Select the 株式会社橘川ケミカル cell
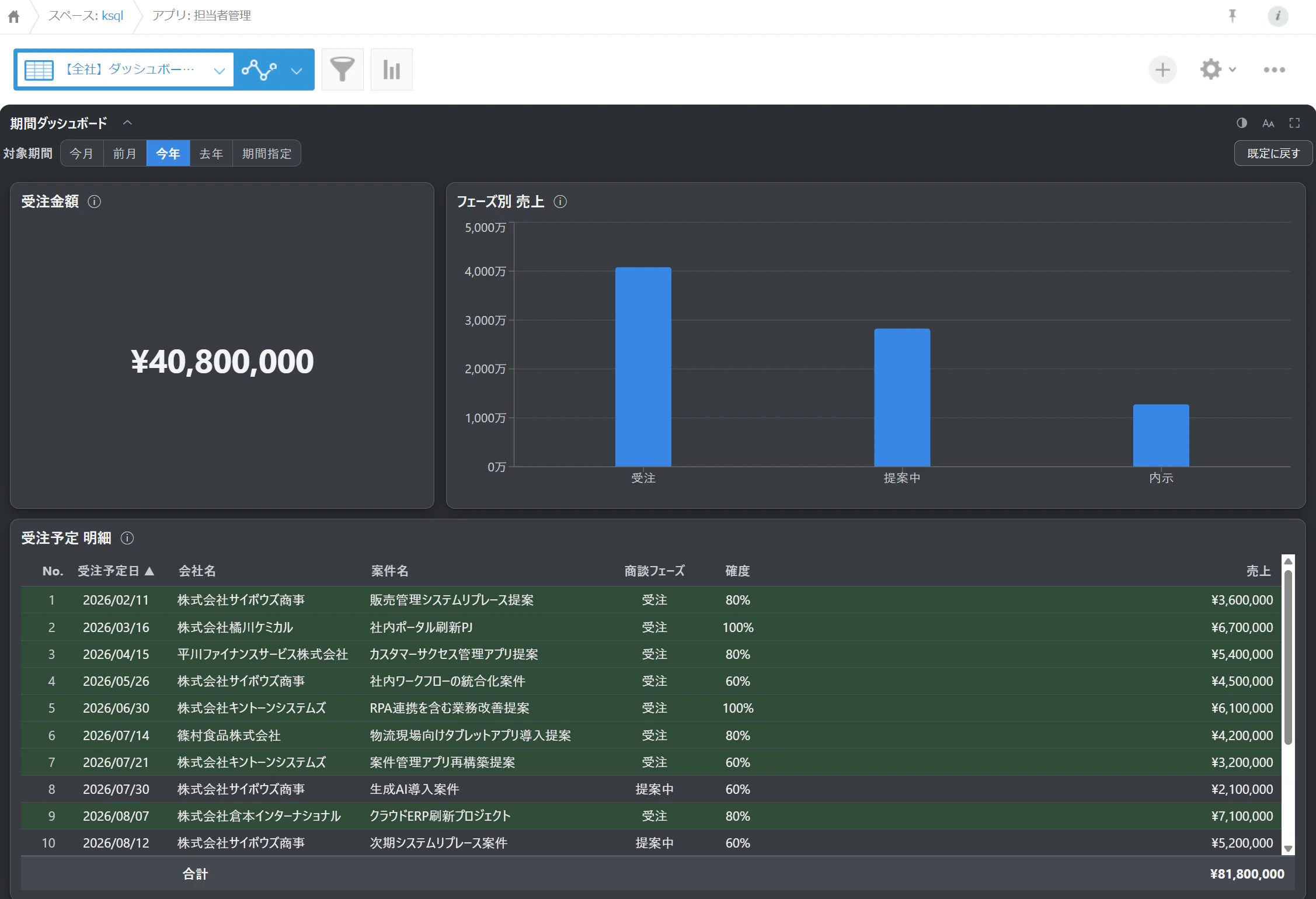The width and height of the screenshot is (1316, 899). coord(235,627)
